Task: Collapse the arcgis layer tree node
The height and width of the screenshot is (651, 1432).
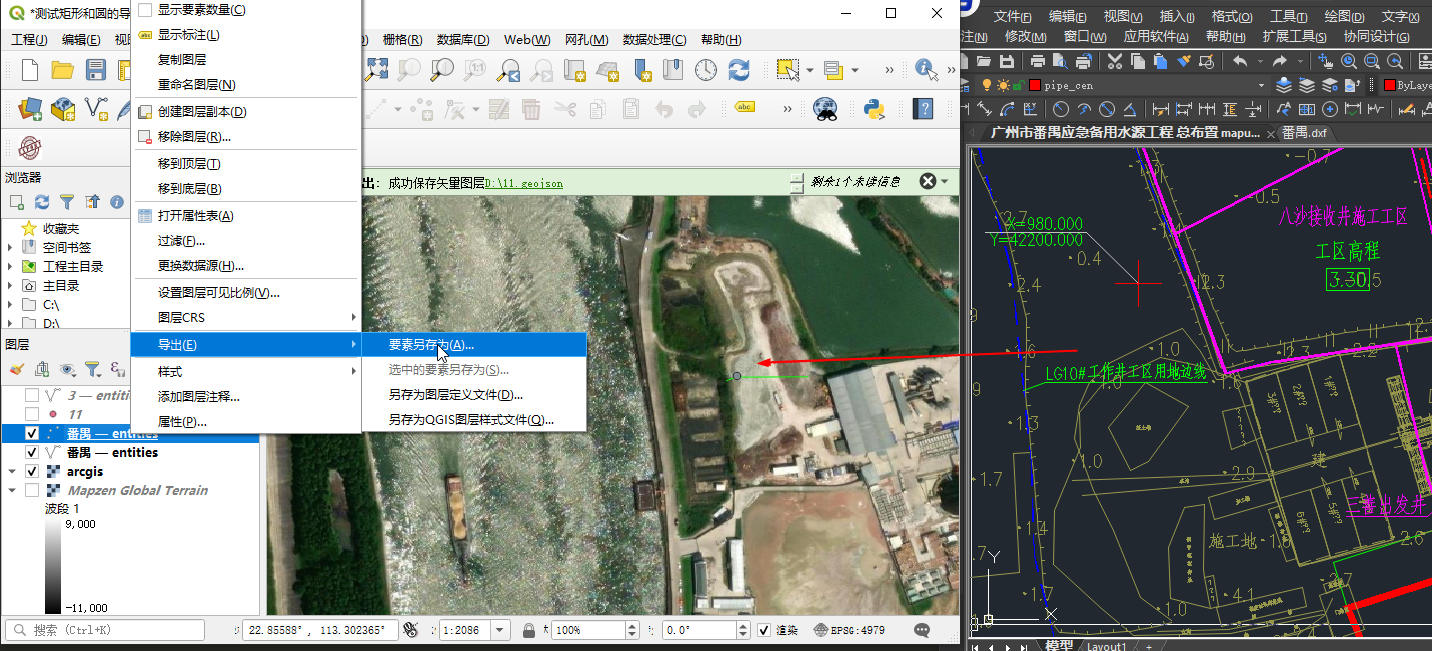Action: [11, 471]
